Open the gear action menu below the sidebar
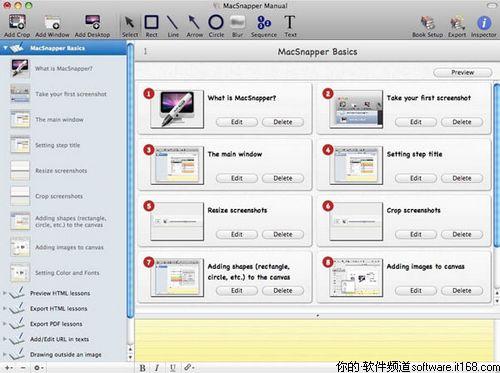Viewport: 500px width, 373px height. [x=38, y=368]
